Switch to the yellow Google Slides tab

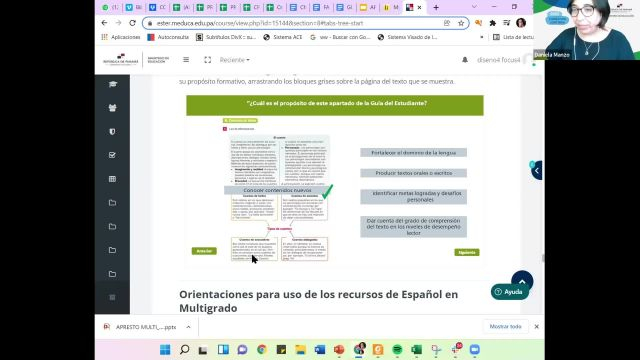click(x=368, y=7)
